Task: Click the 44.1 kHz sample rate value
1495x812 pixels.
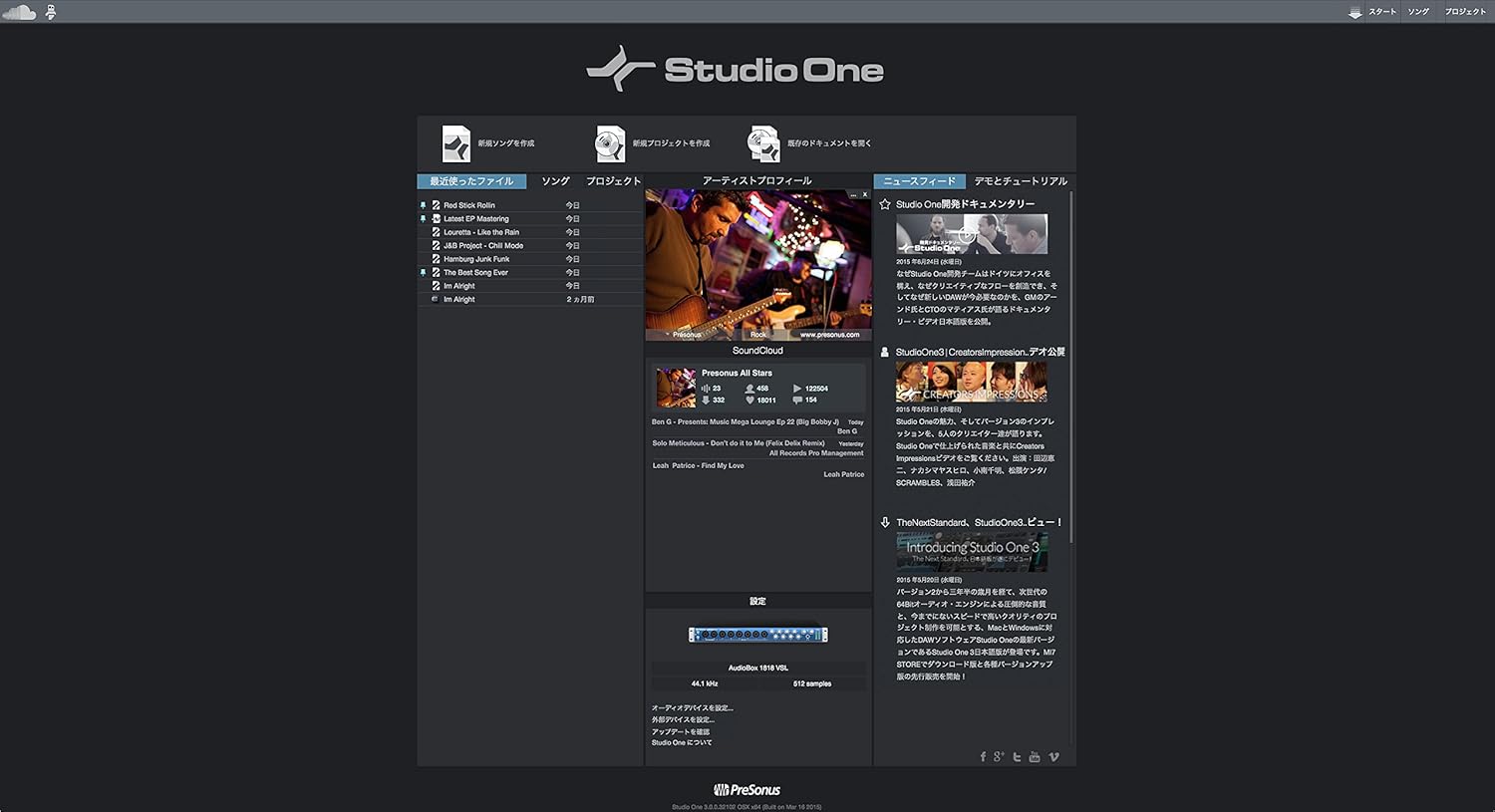Action: click(x=705, y=683)
